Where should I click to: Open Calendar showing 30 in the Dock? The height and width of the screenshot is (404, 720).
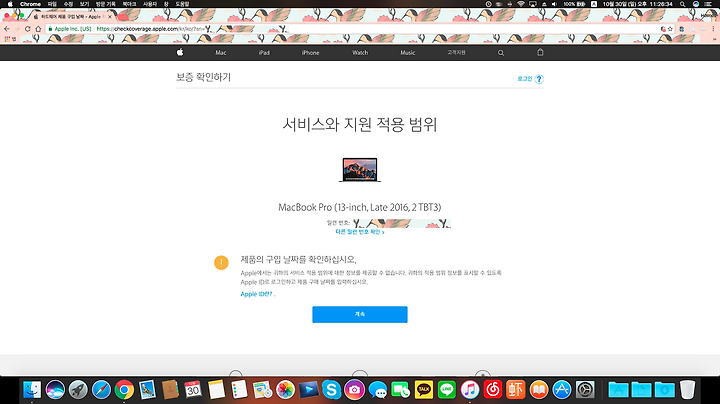coord(193,390)
